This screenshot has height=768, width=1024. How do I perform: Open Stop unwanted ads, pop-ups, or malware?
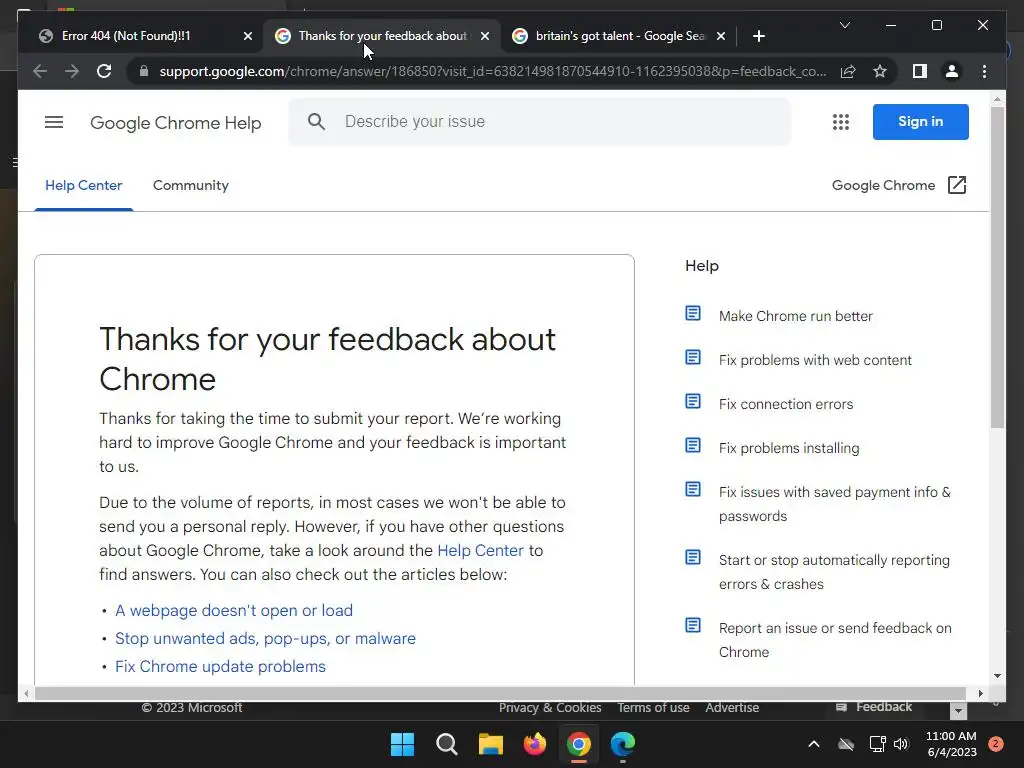coord(265,639)
